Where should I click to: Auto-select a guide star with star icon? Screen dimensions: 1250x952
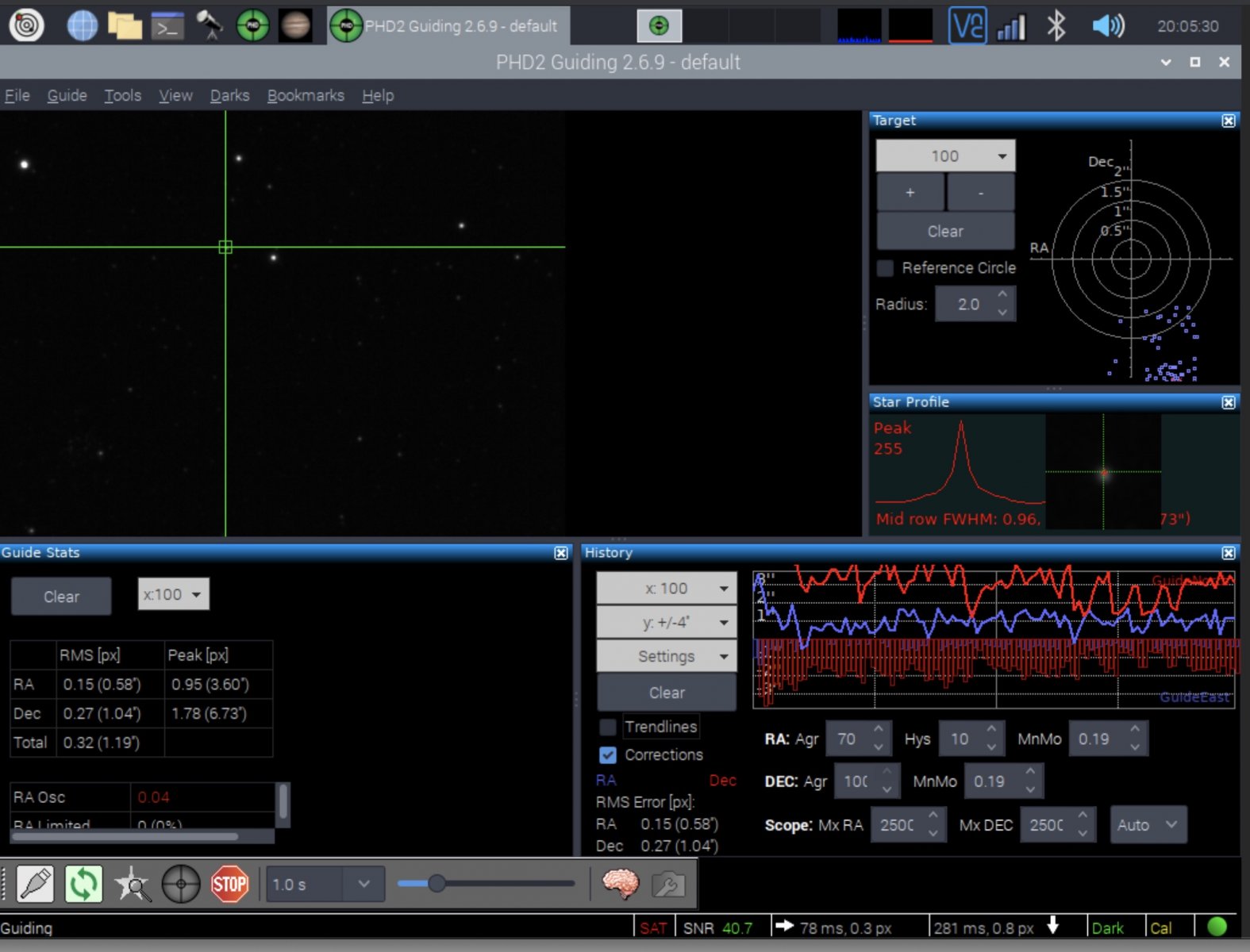[x=132, y=884]
